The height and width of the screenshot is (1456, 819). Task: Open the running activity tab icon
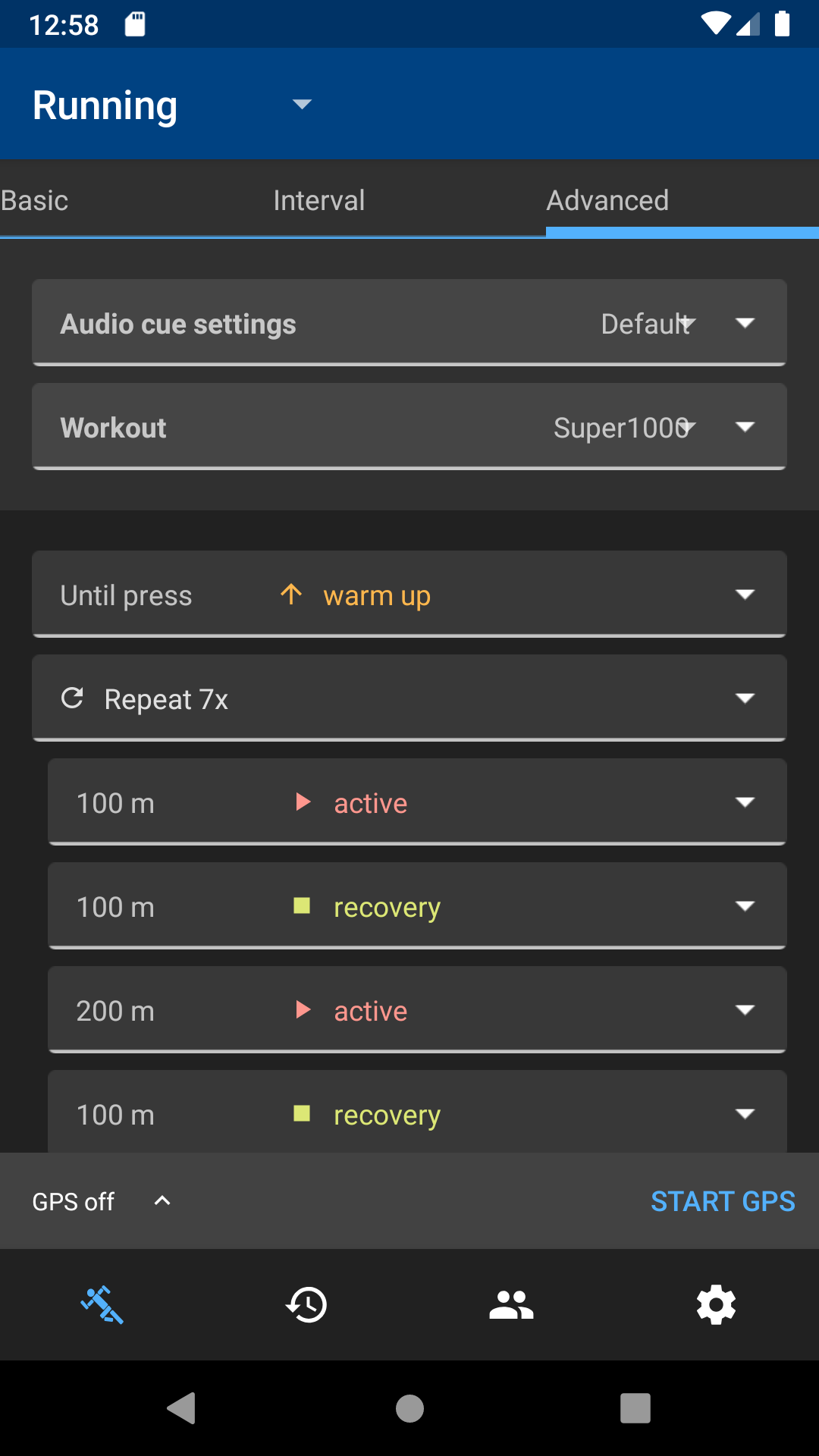click(102, 1305)
